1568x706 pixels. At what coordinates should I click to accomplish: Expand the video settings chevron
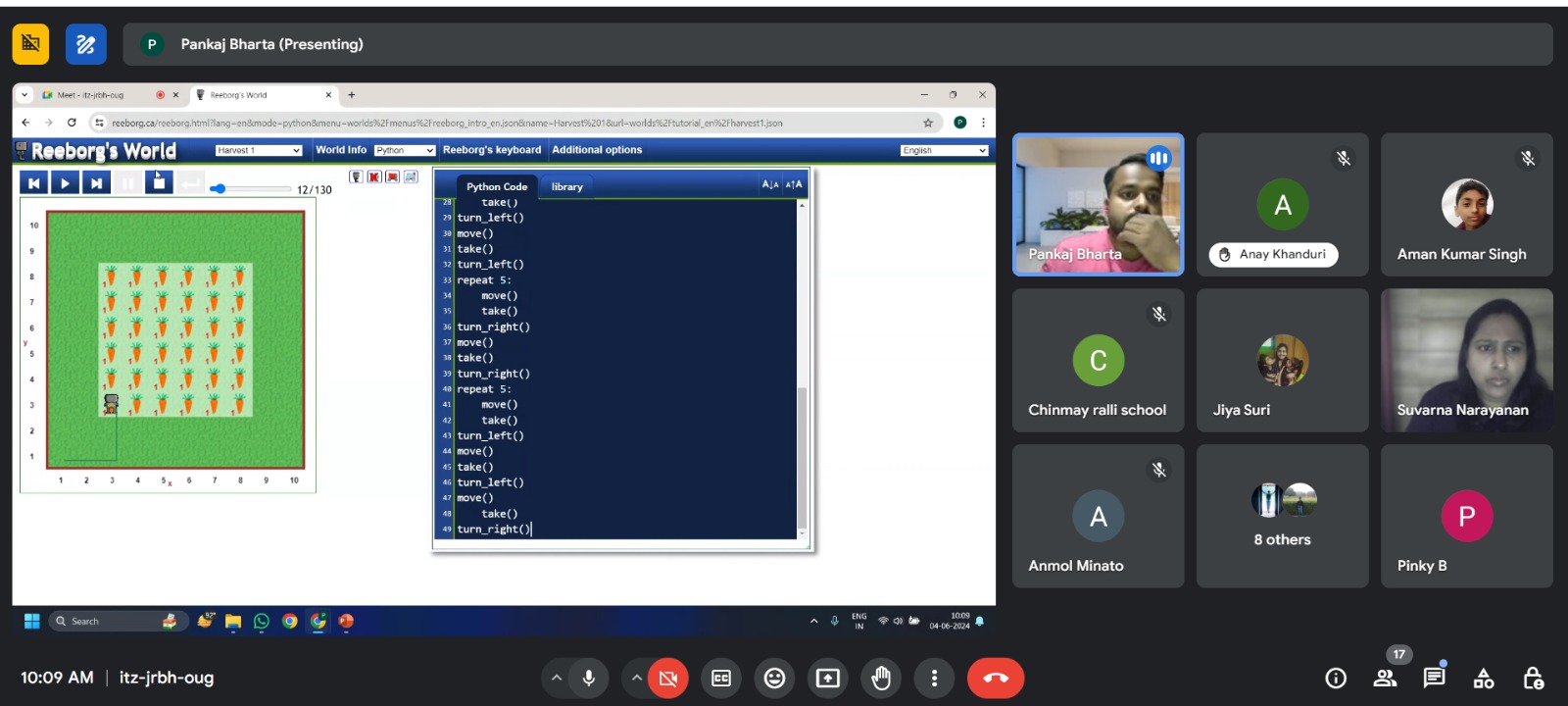636,678
